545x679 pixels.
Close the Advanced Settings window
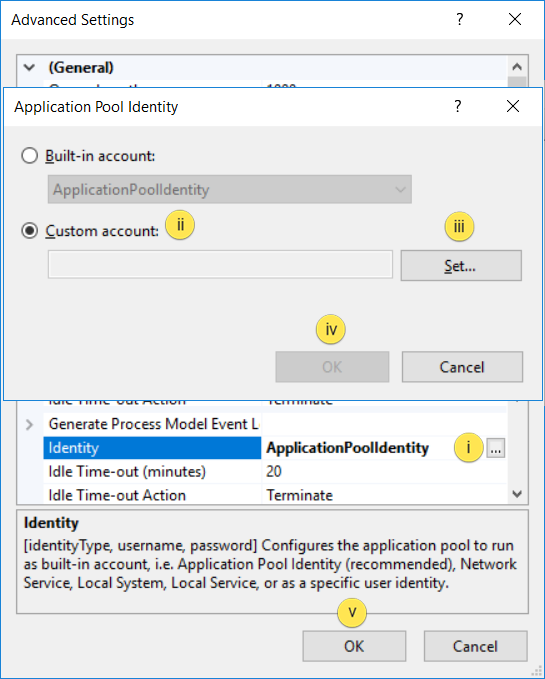515,19
